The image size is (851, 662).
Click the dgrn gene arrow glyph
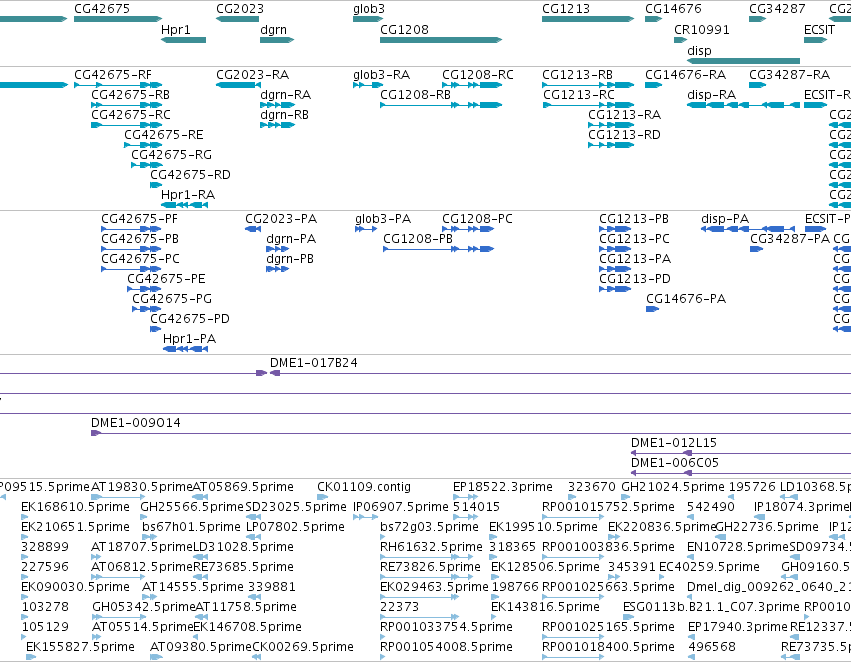(x=277, y=40)
